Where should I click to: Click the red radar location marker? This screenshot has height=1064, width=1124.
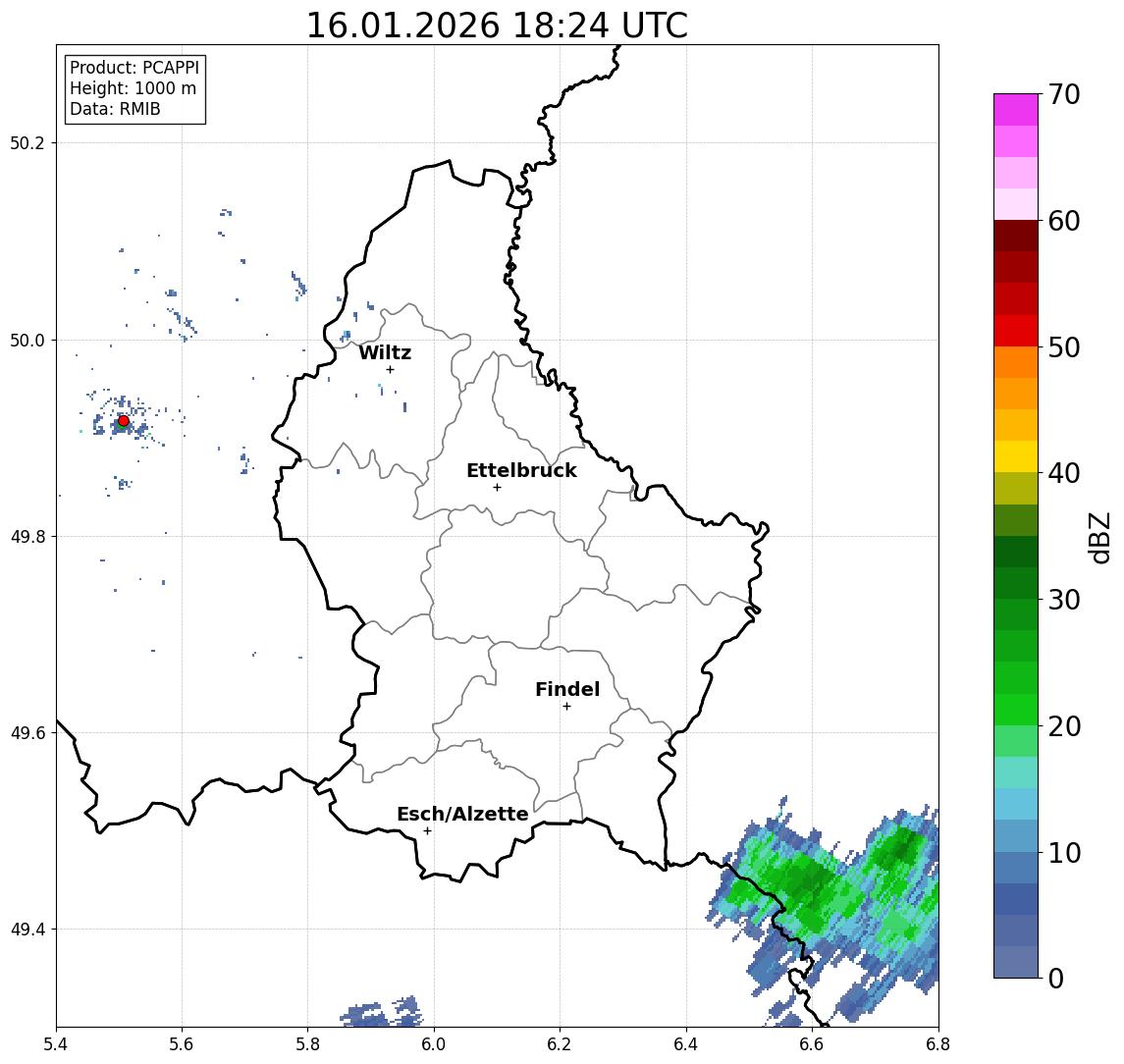click(124, 421)
